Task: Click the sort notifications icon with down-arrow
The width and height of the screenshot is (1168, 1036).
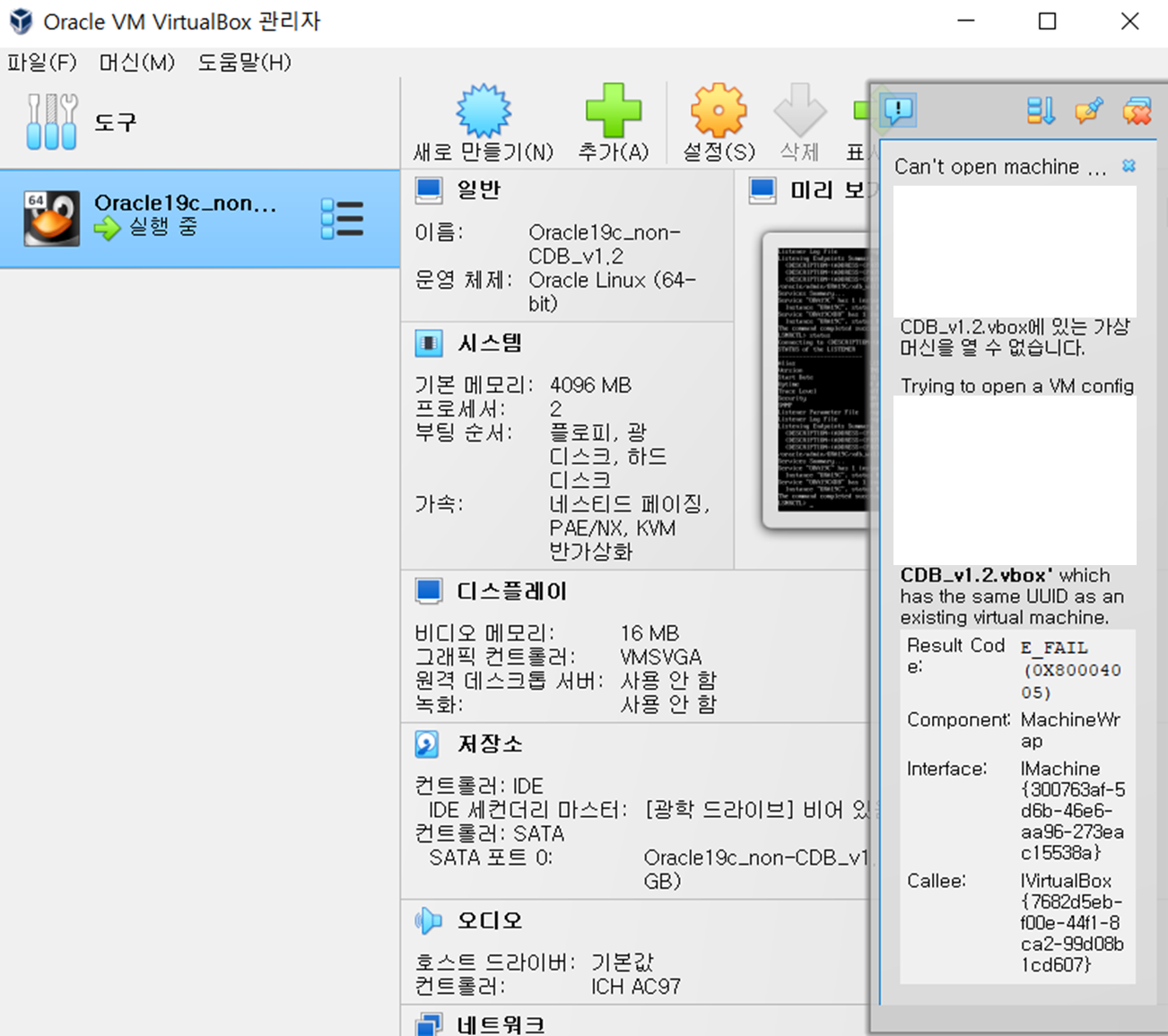Action: [x=1041, y=111]
